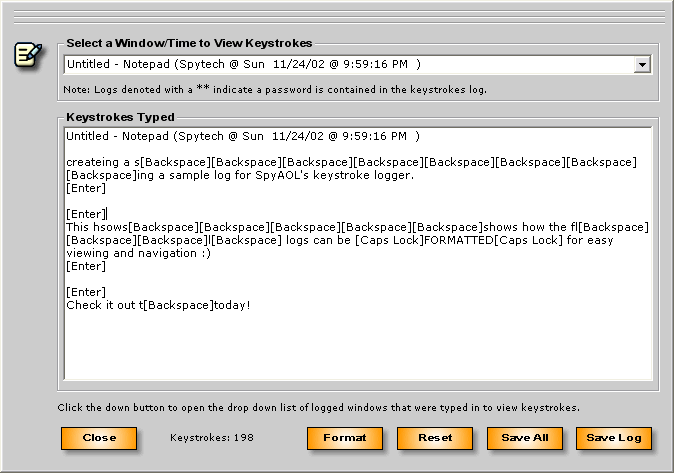Image resolution: width=674 pixels, height=473 pixels.
Task: Click the 'Check it out today!' log line
Action: click(158, 305)
